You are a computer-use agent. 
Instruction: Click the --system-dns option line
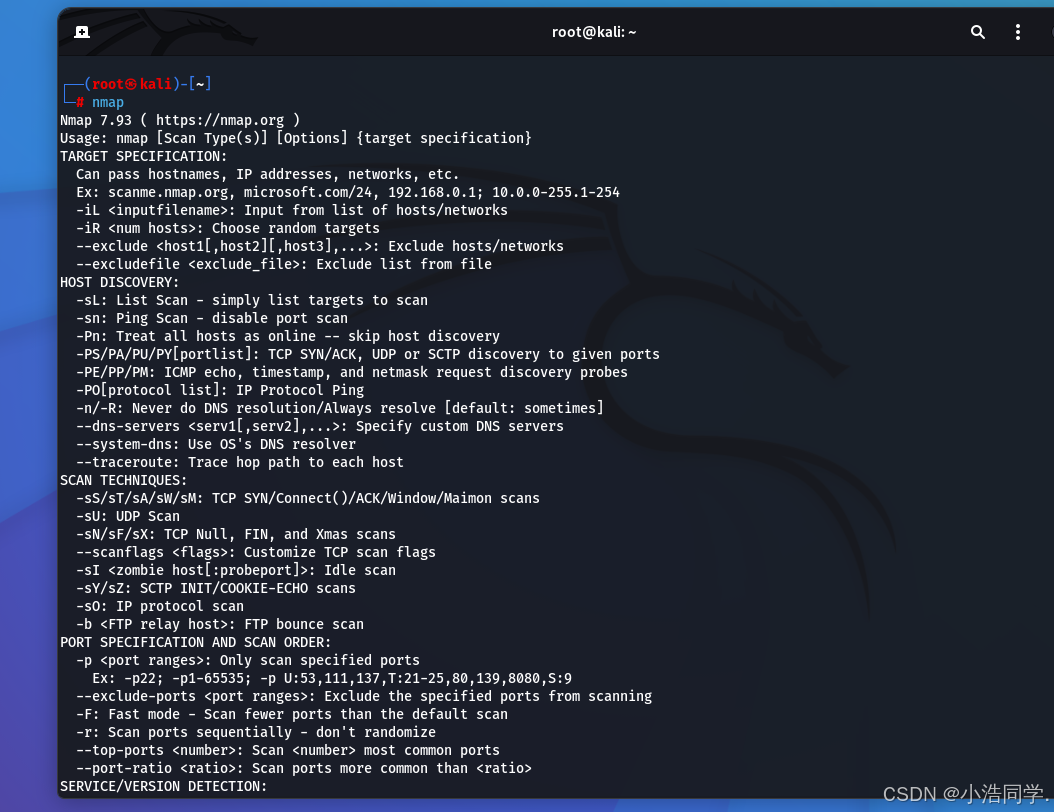(216, 445)
